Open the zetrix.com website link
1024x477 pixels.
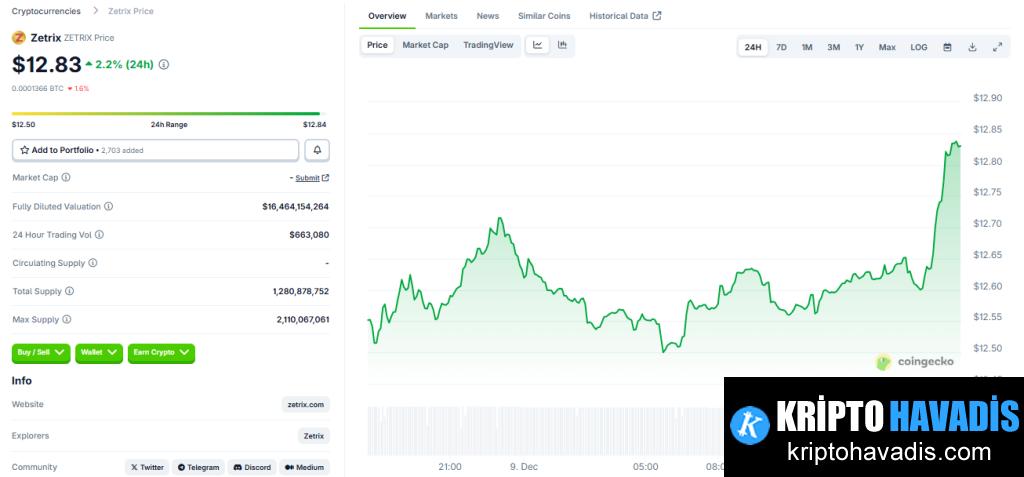coord(305,404)
